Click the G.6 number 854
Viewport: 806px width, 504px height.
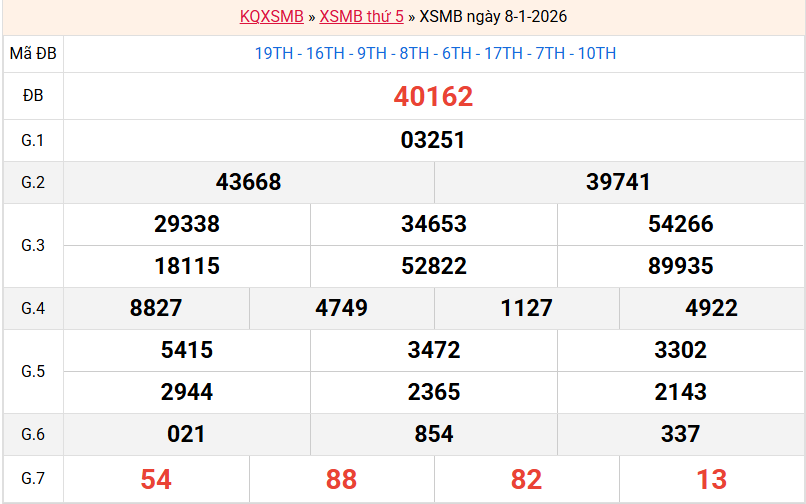[434, 434]
